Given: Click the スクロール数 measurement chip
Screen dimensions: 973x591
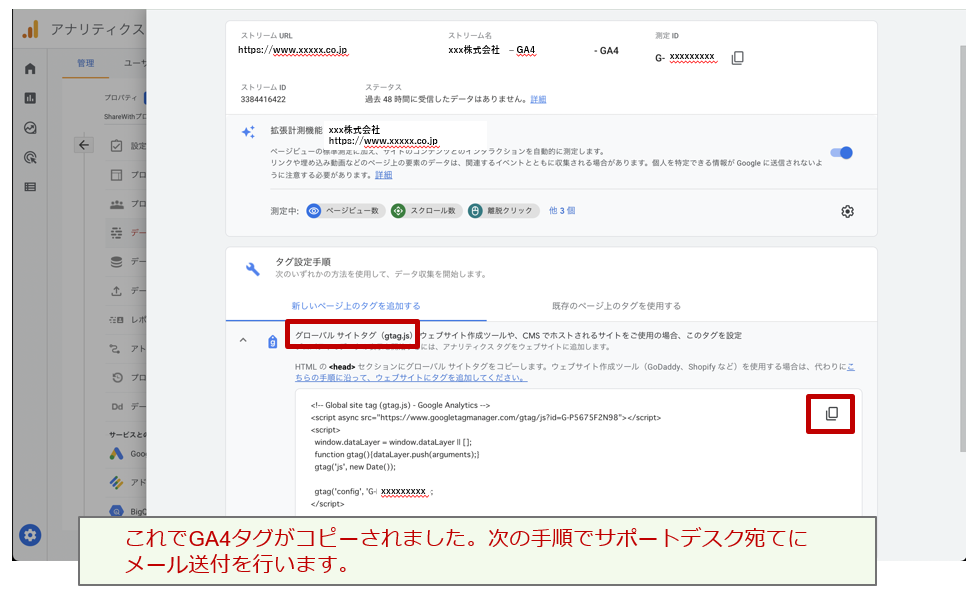Looking at the screenshot, I should (x=425, y=211).
